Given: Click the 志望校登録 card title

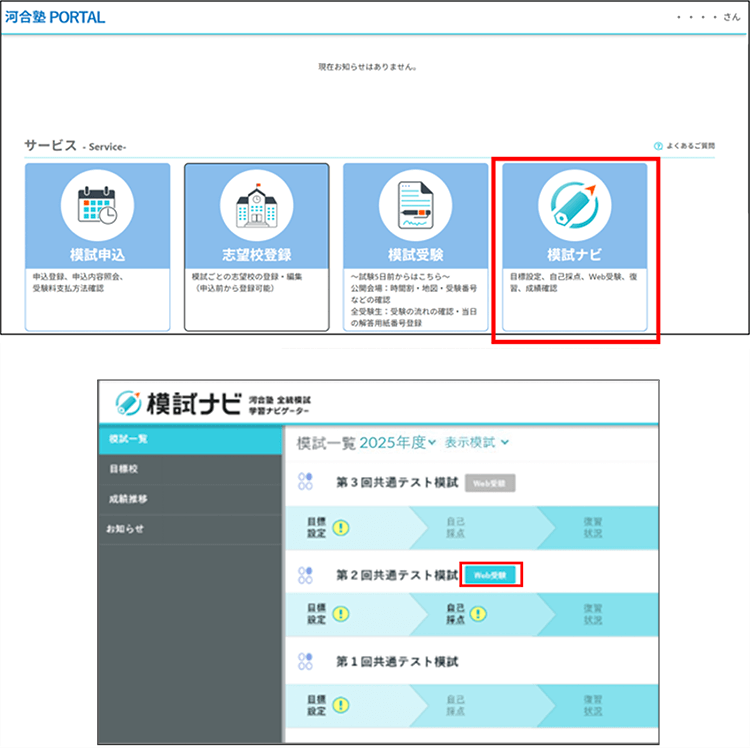Looking at the screenshot, I should point(257,254).
